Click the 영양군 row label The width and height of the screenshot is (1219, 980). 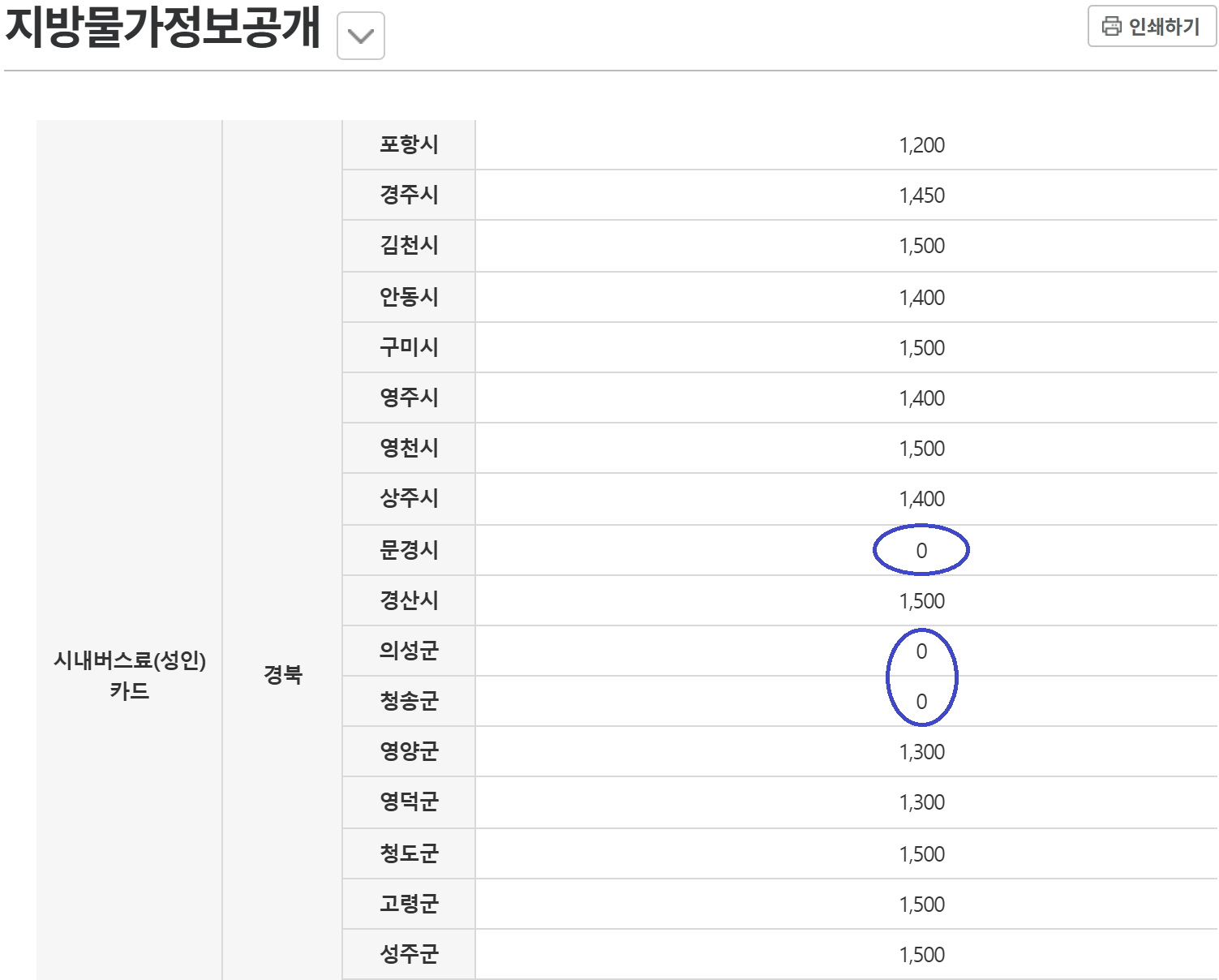click(x=409, y=751)
